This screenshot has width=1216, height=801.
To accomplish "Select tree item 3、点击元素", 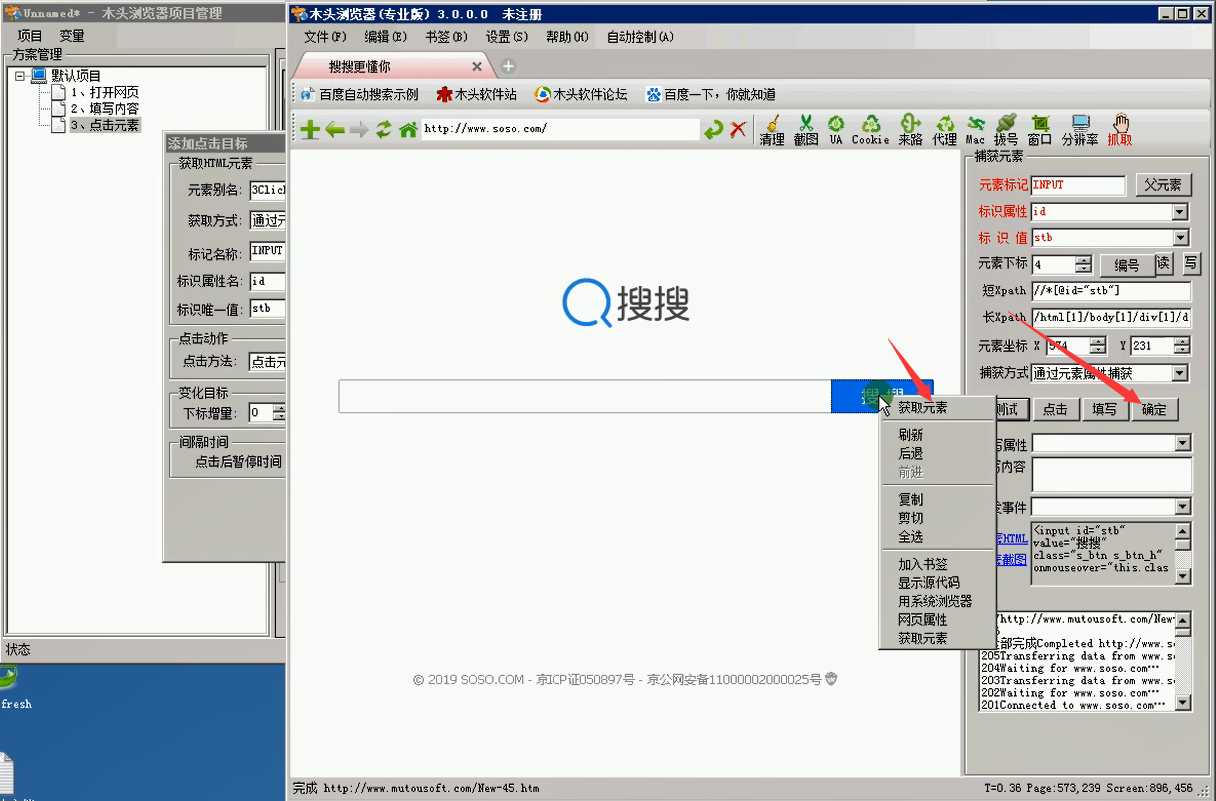I will (x=104, y=125).
